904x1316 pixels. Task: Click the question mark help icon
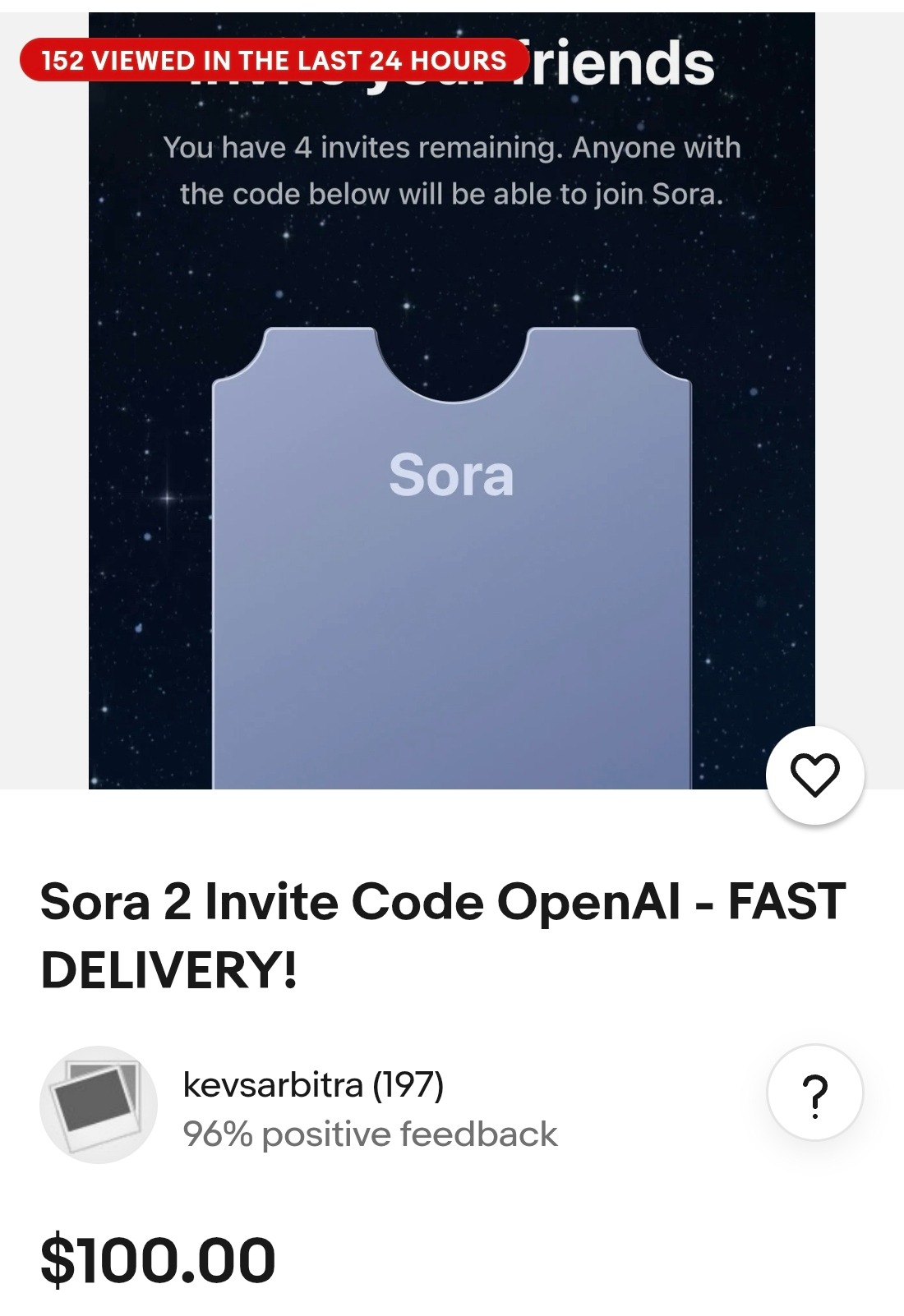pos(814,1093)
